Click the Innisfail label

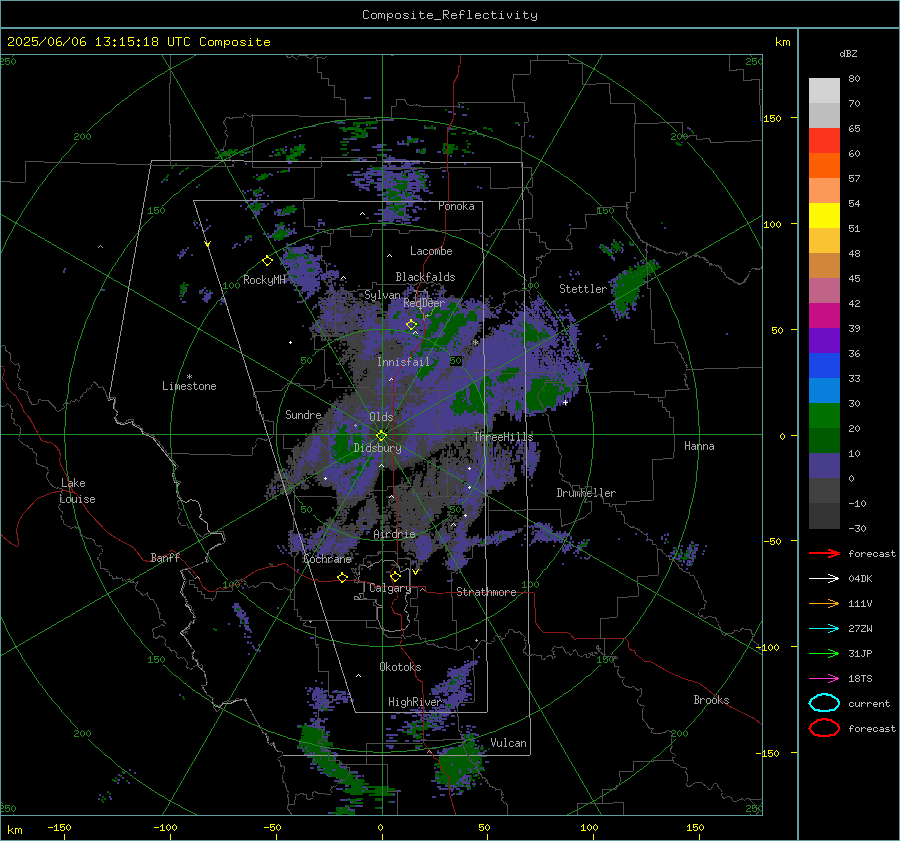(403, 362)
